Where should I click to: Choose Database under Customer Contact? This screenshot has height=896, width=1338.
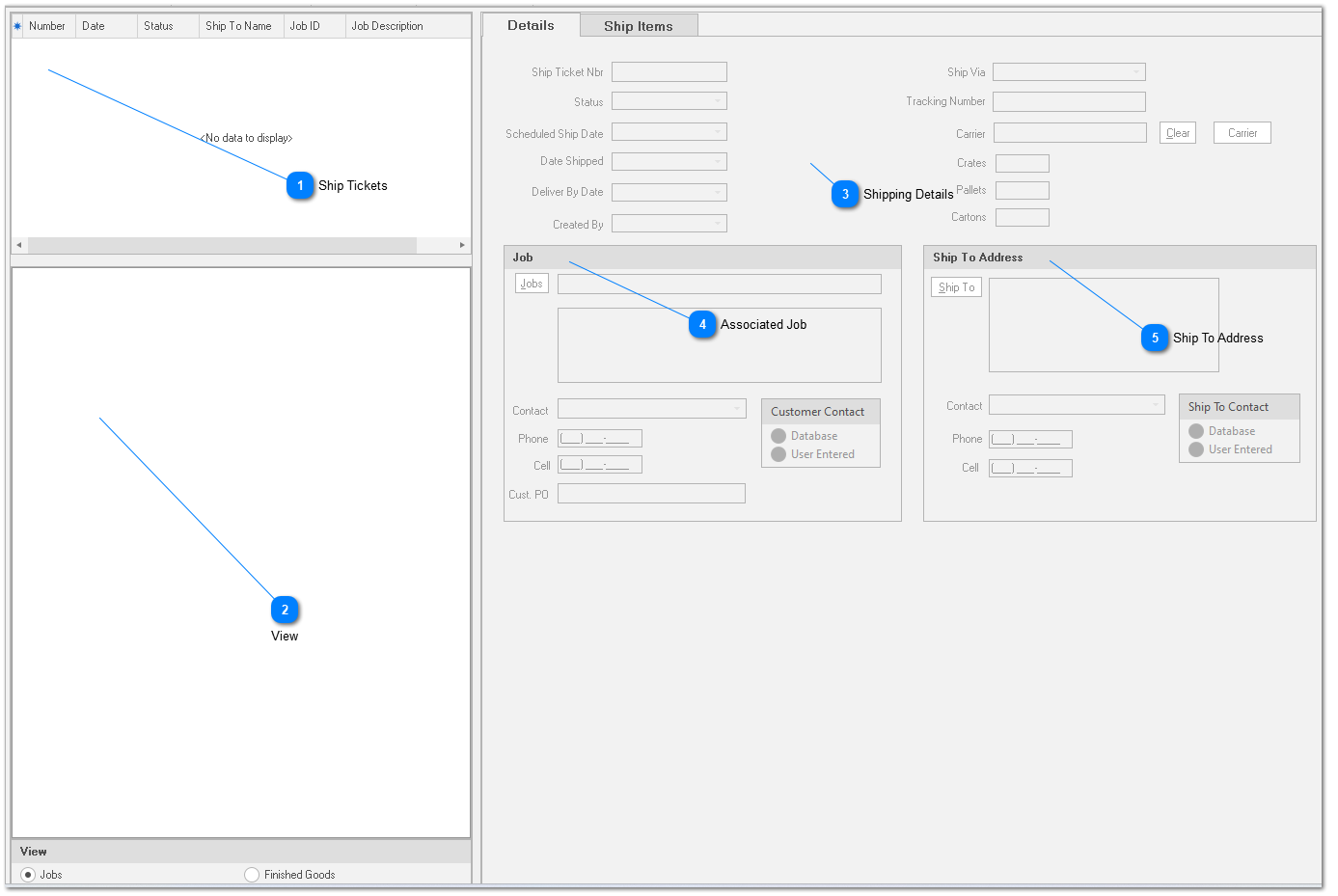tap(778, 436)
